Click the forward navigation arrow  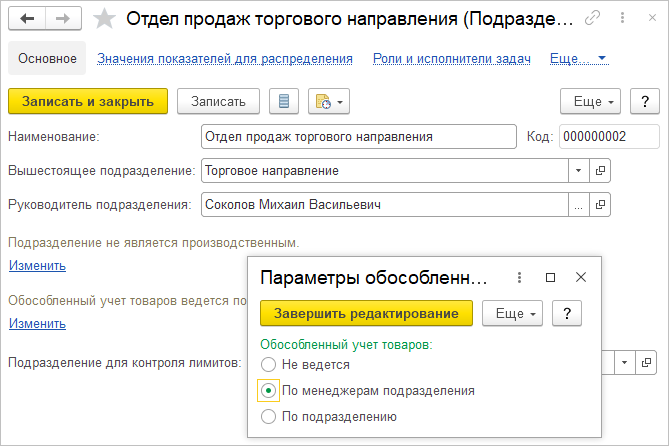click(x=63, y=18)
